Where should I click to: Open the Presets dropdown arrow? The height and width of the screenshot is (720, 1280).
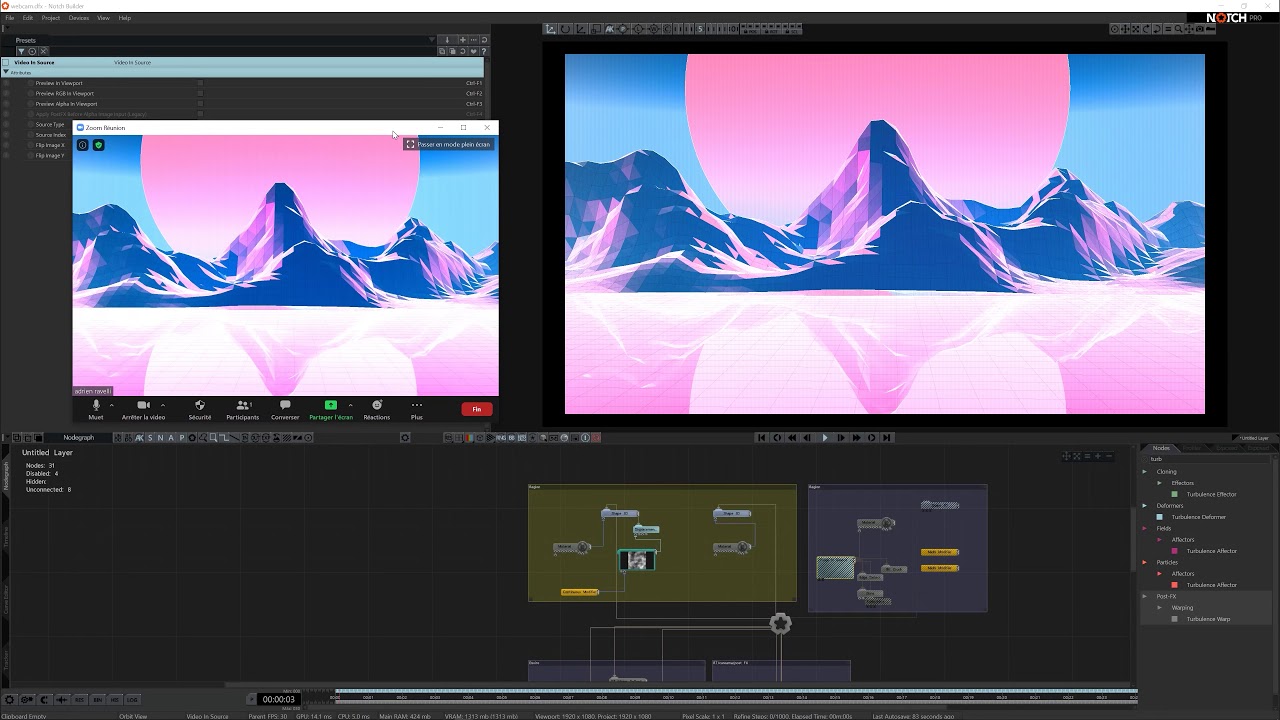(432, 40)
